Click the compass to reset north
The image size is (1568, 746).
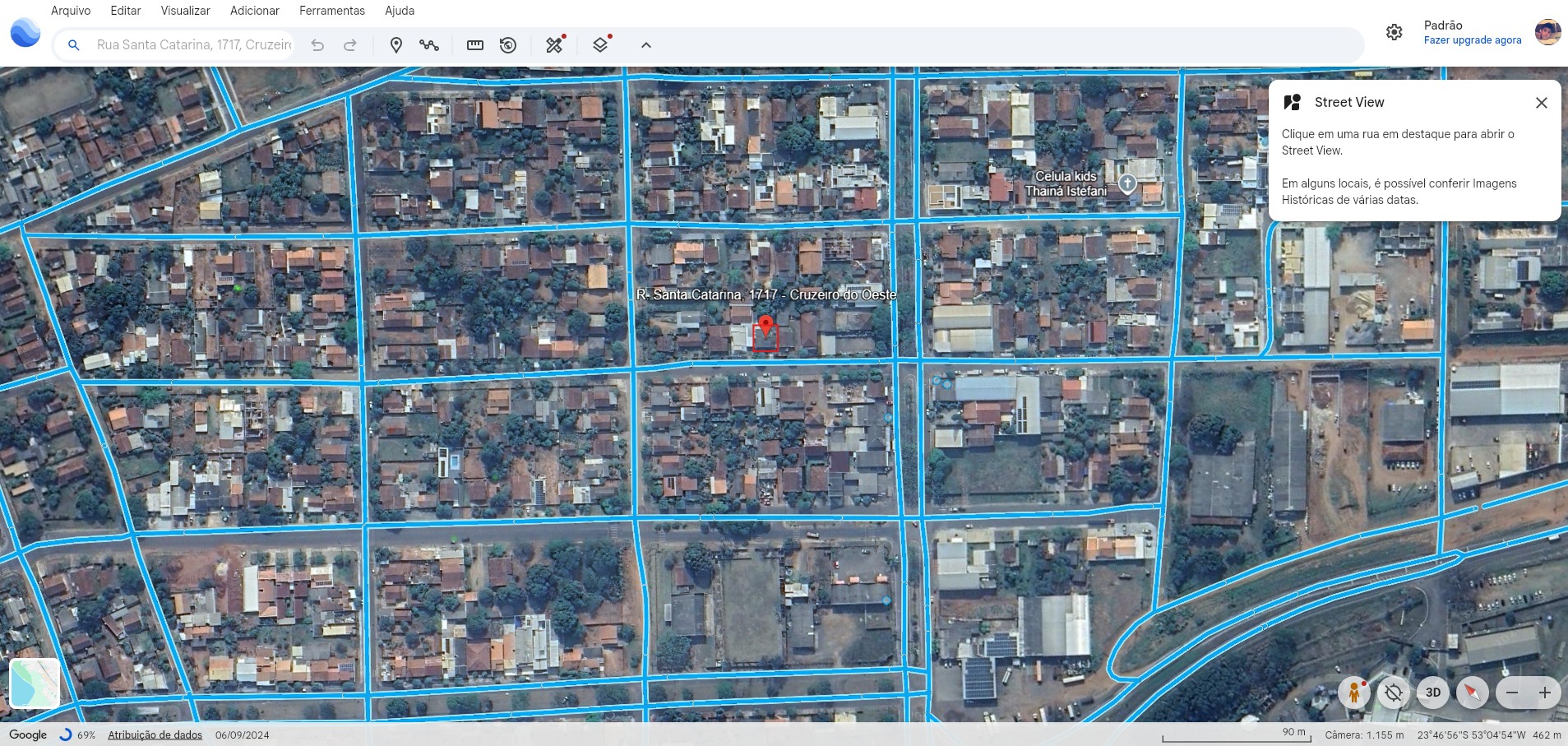pos(1472,693)
